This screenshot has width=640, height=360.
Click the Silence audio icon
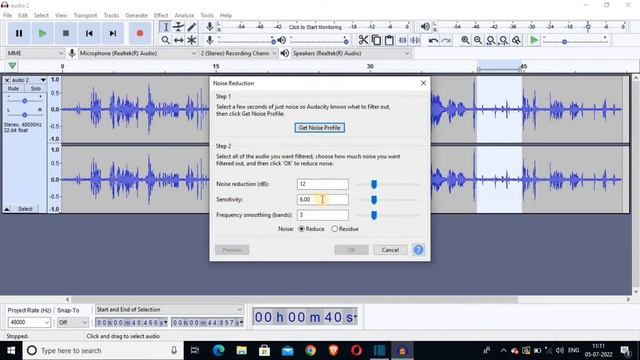point(415,40)
